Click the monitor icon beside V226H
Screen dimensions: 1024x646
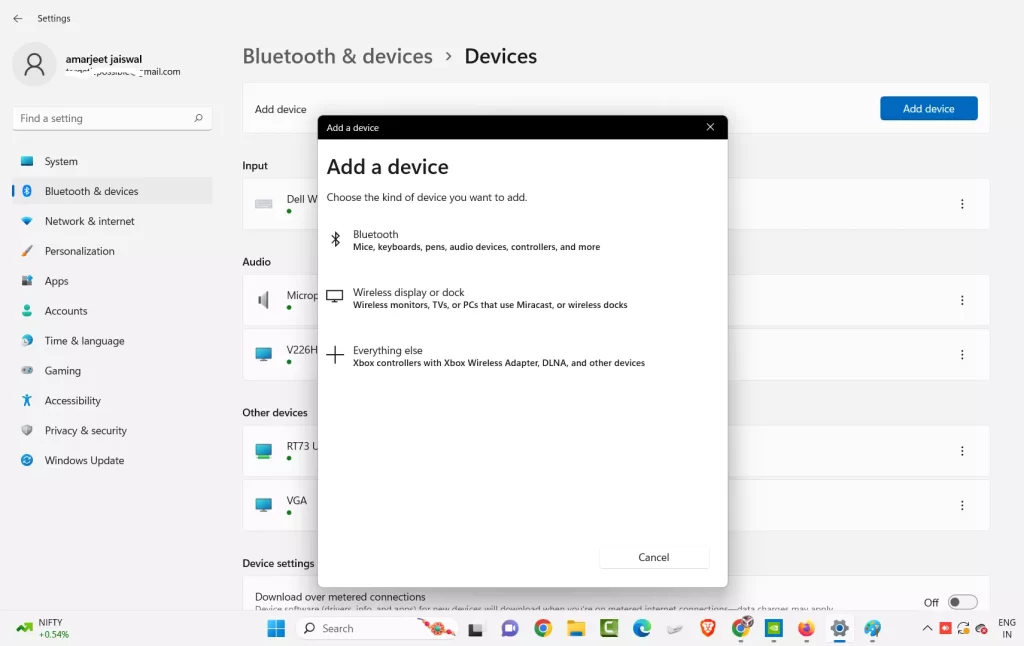264,354
